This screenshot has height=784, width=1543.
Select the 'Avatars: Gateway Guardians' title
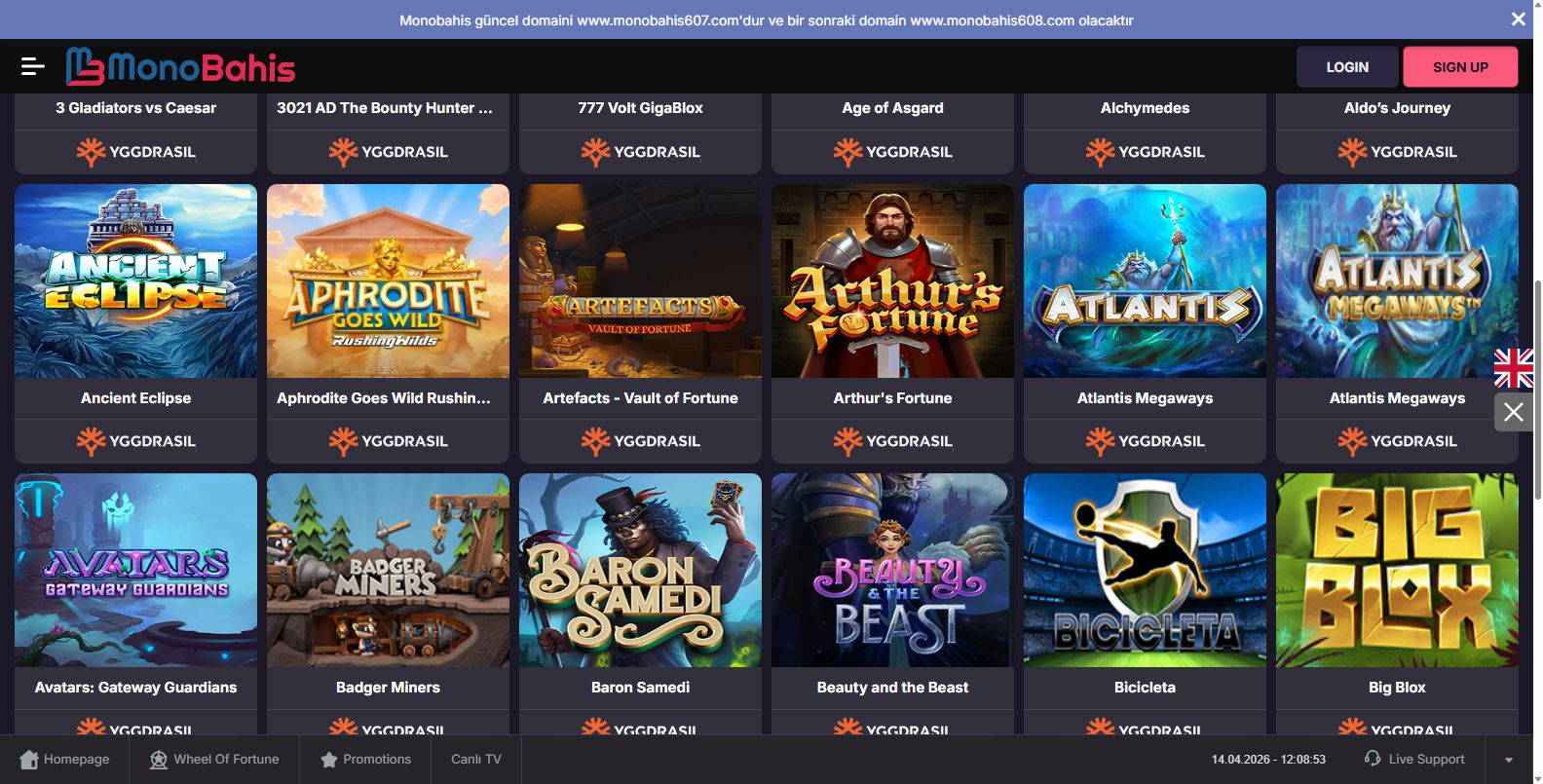(136, 688)
